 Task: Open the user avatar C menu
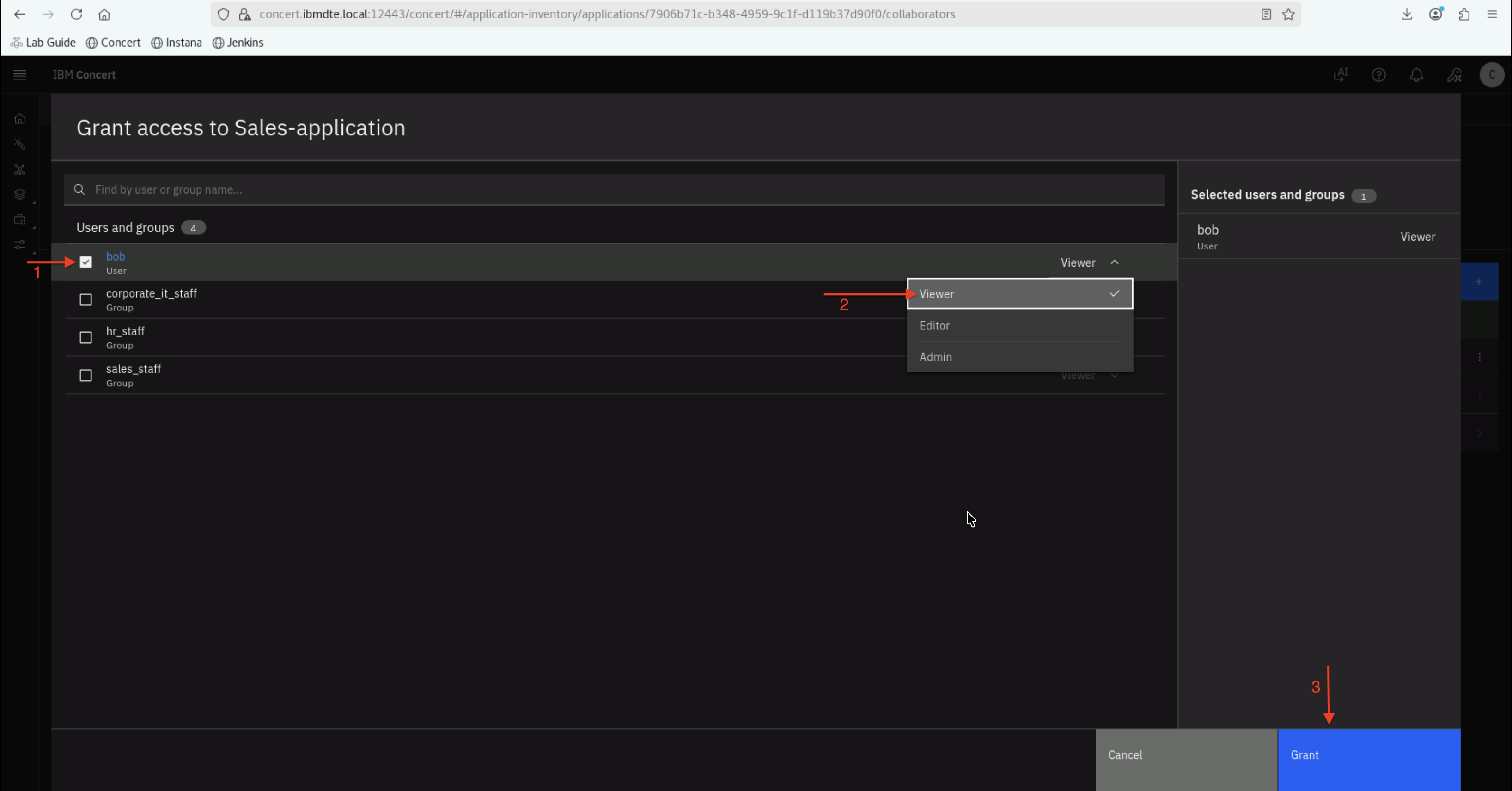coord(1492,74)
